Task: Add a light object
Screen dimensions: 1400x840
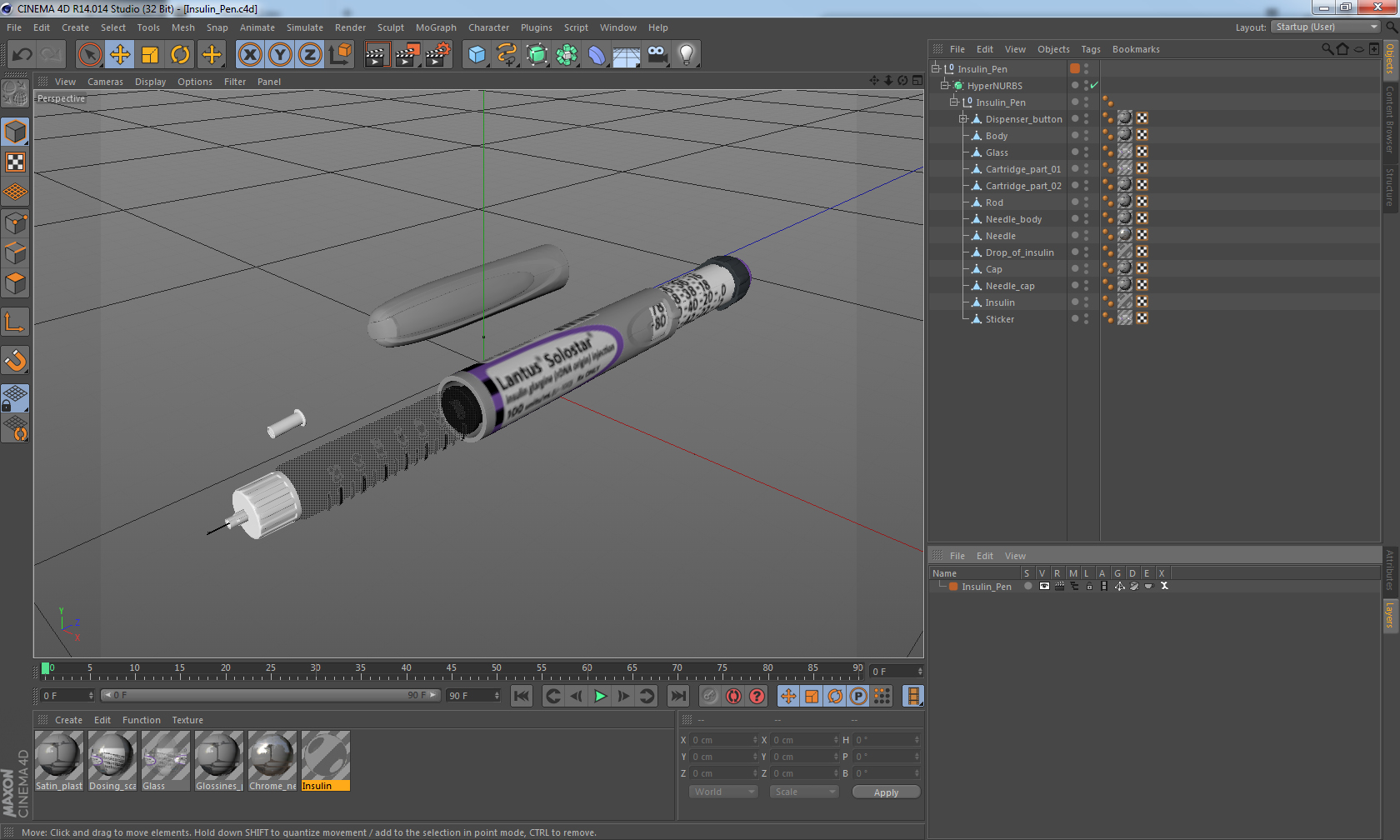Action: (687, 55)
